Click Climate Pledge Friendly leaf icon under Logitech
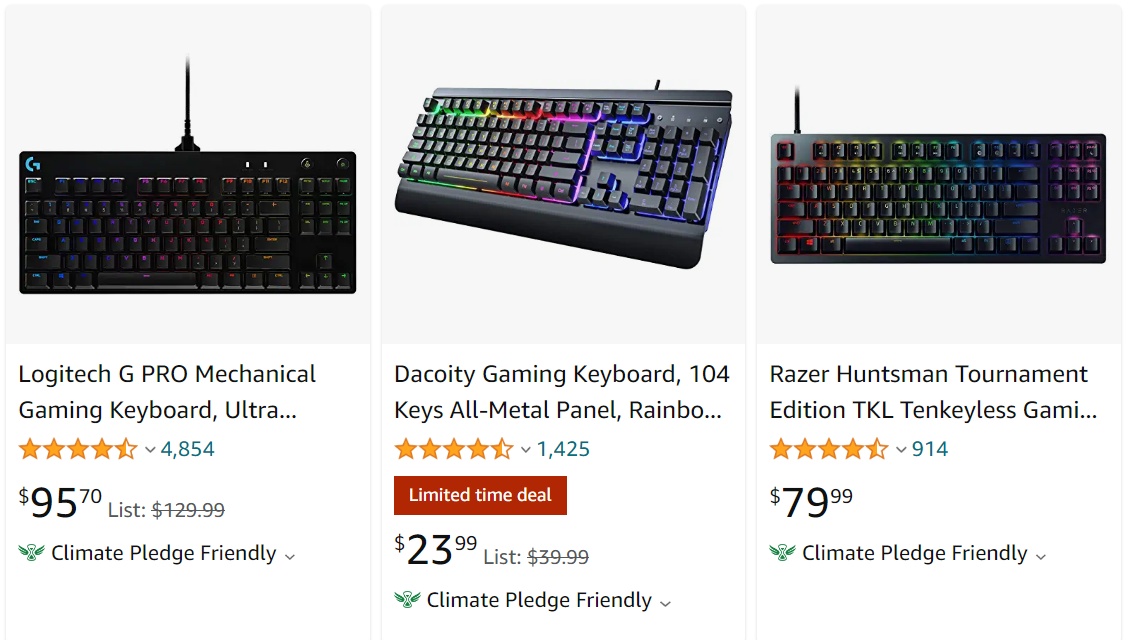 pyautogui.click(x=32, y=553)
